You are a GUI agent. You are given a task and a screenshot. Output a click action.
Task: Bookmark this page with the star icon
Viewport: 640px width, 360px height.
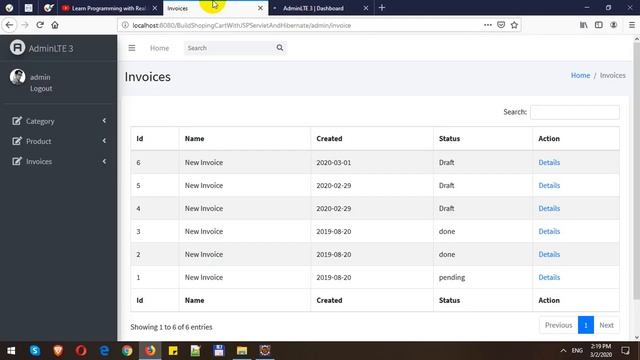click(x=514, y=25)
